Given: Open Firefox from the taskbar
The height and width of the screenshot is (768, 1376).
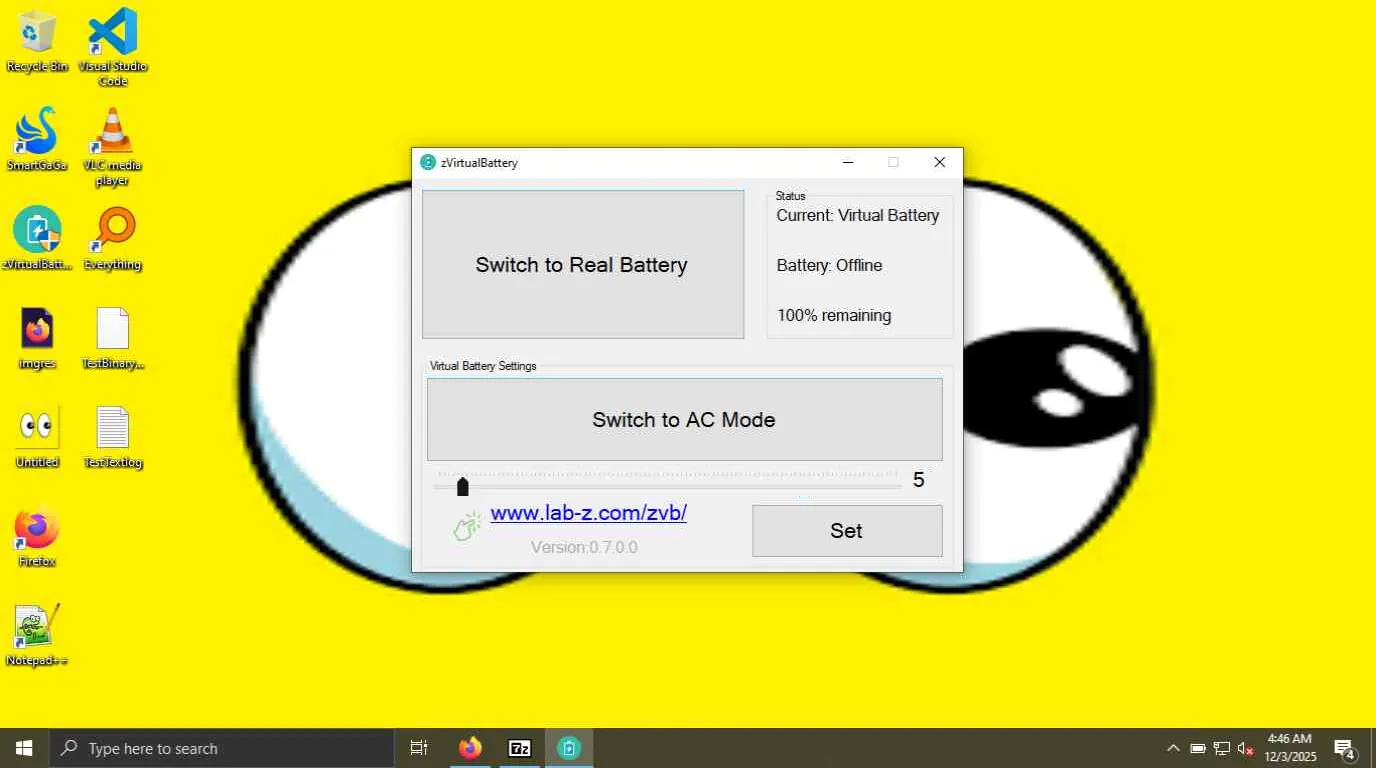Looking at the screenshot, I should tap(470, 748).
